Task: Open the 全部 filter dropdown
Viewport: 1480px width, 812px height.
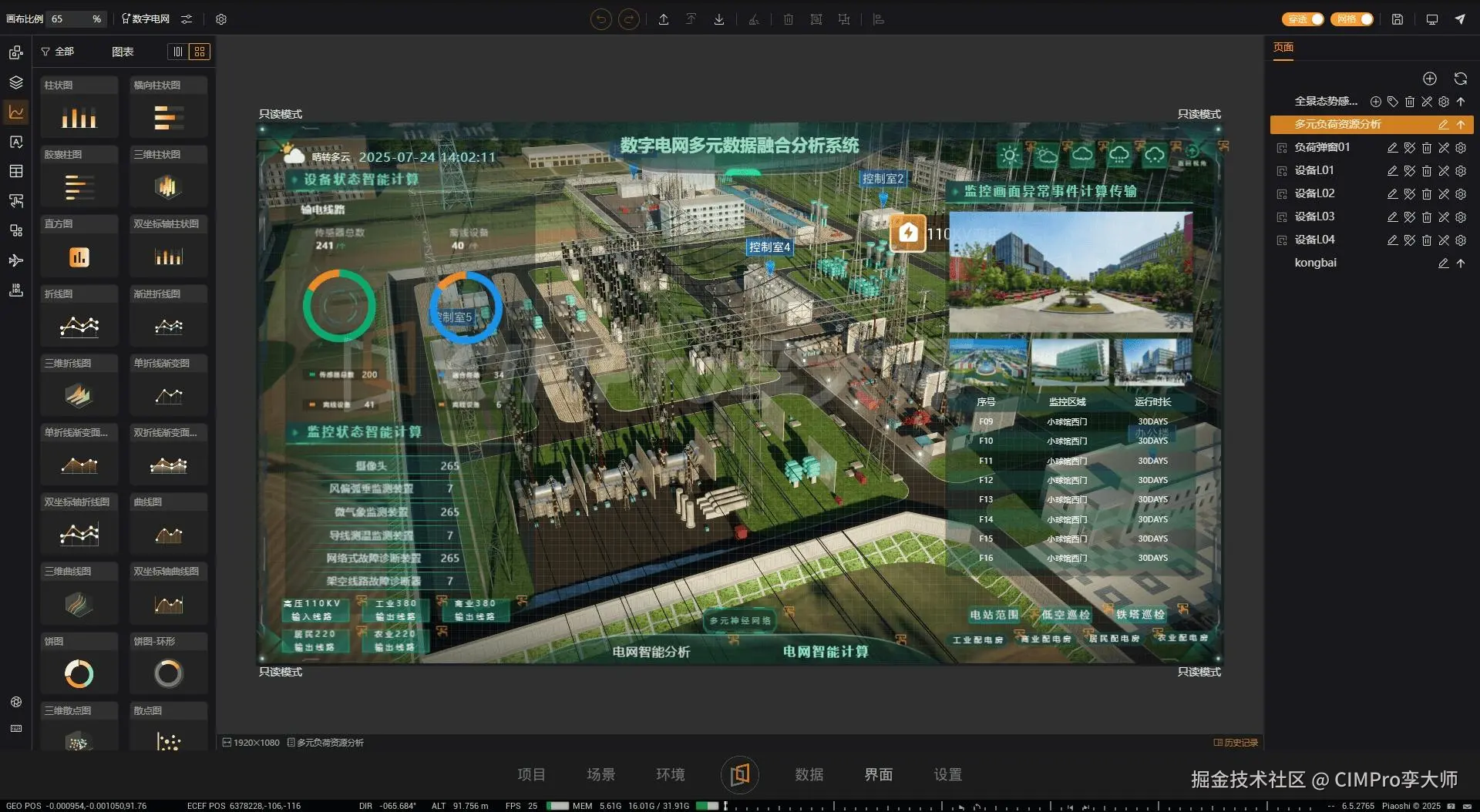Action: [x=57, y=52]
